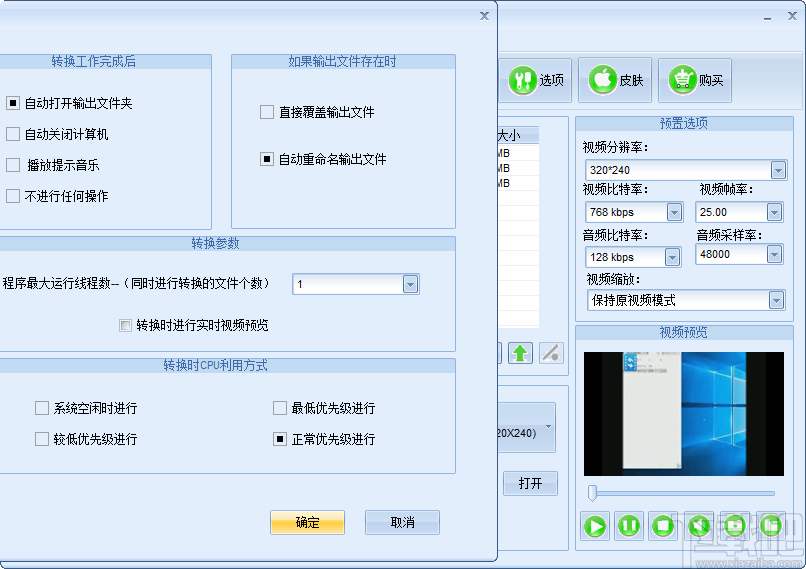Check 直接覆盖输出文件 option
The width and height of the screenshot is (806, 569).
point(267,112)
